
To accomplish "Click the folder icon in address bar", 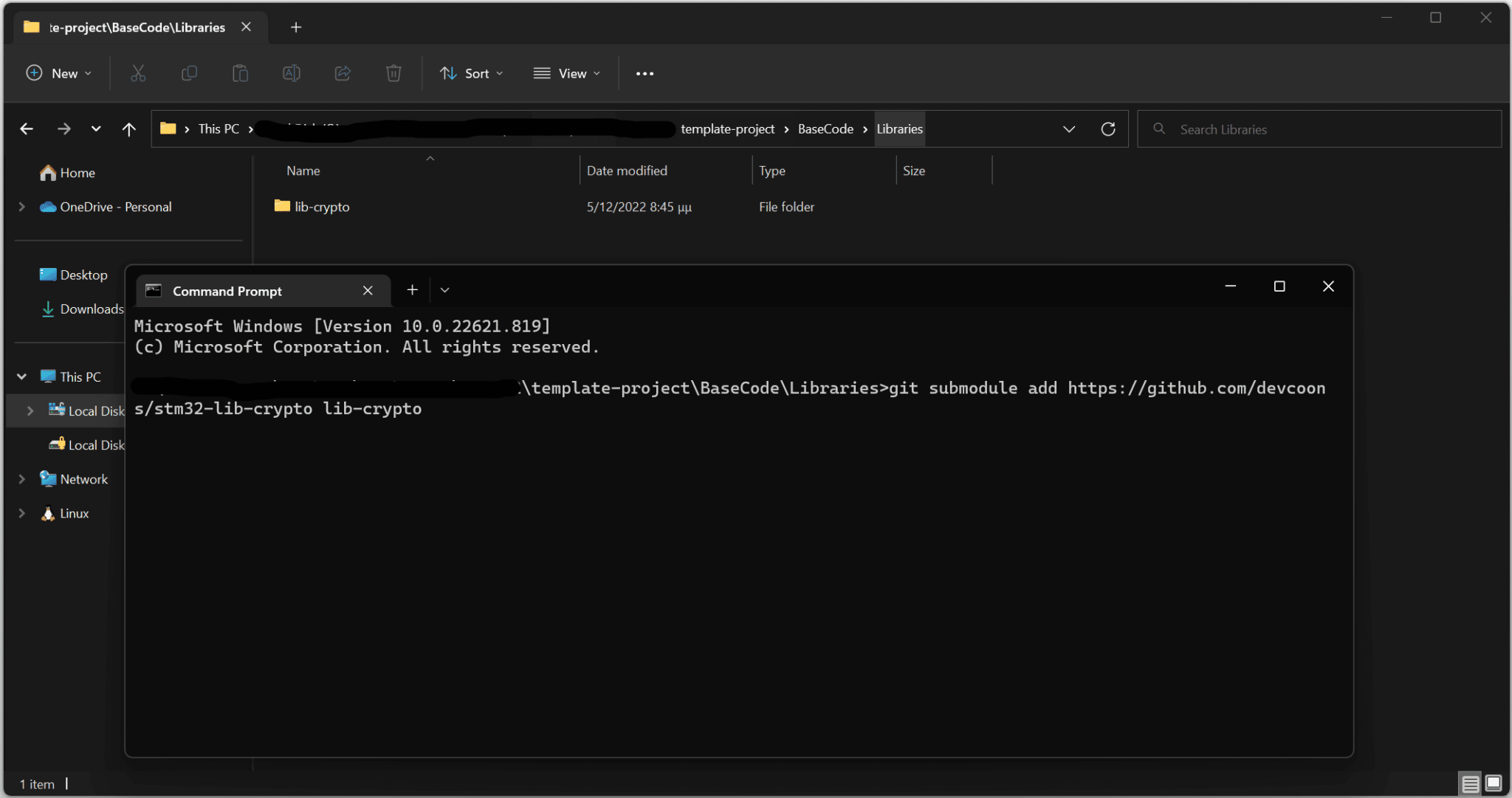I will click(168, 128).
